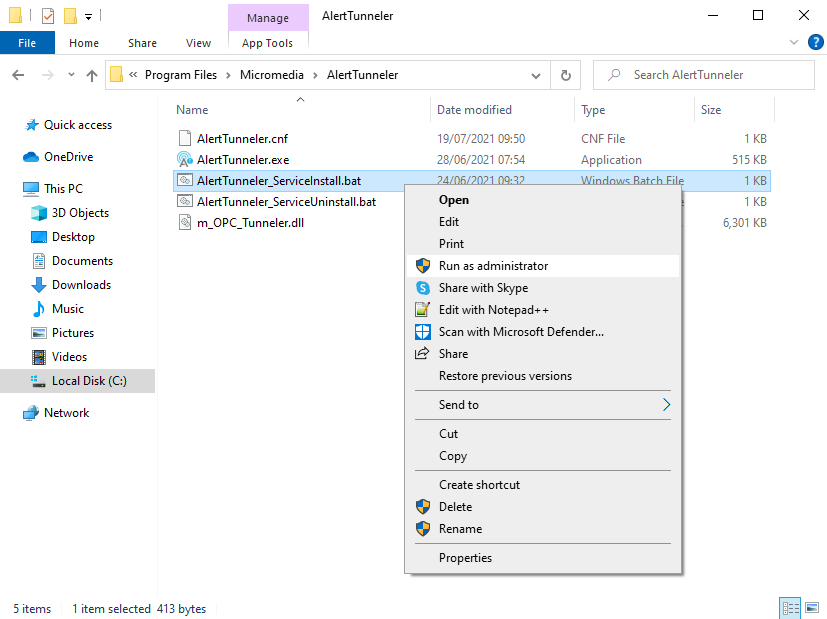This screenshot has width=827, height=619.
Task: Open the Help question mark icon
Action: pos(816,43)
